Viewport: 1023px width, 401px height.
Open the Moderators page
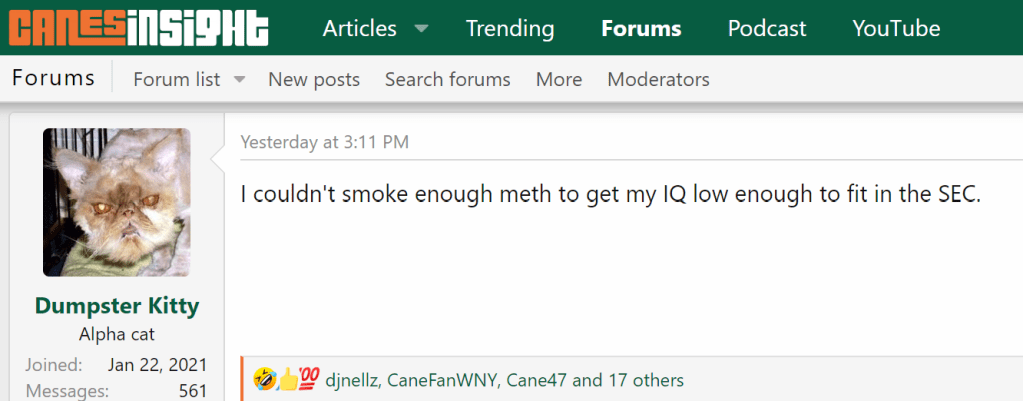coord(658,79)
